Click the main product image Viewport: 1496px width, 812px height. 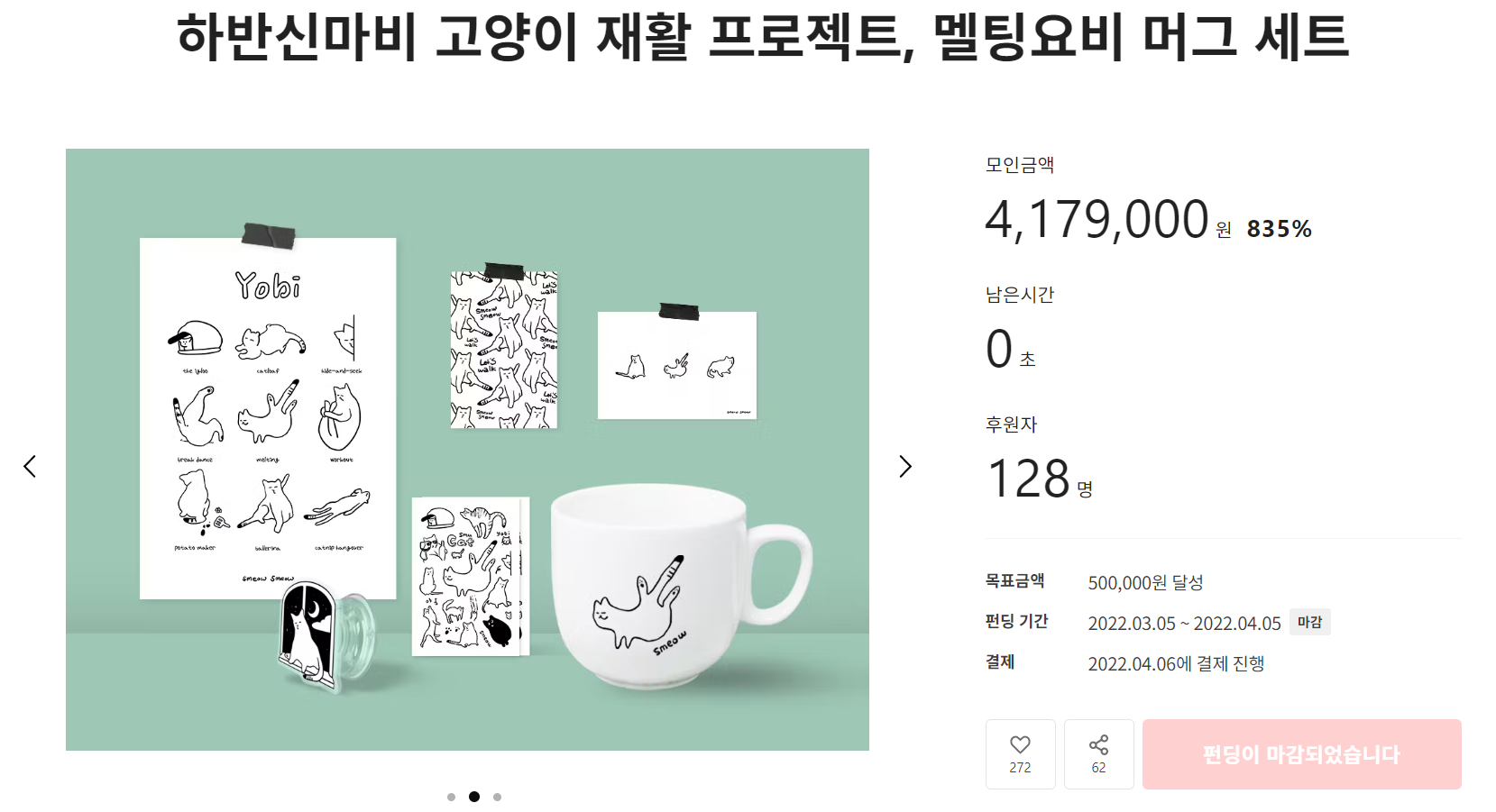point(467,450)
